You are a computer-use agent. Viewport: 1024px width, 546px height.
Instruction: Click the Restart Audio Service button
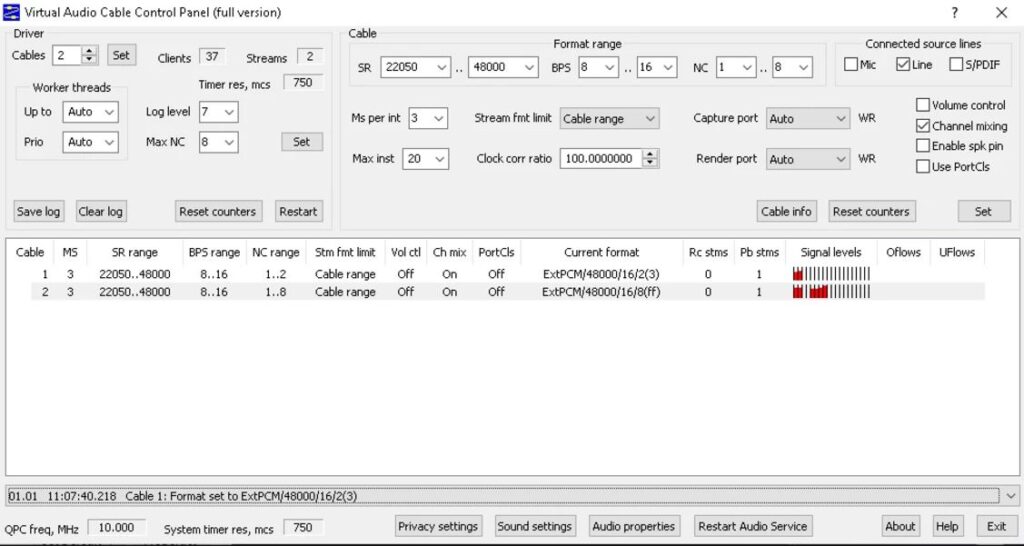tap(752, 526)
